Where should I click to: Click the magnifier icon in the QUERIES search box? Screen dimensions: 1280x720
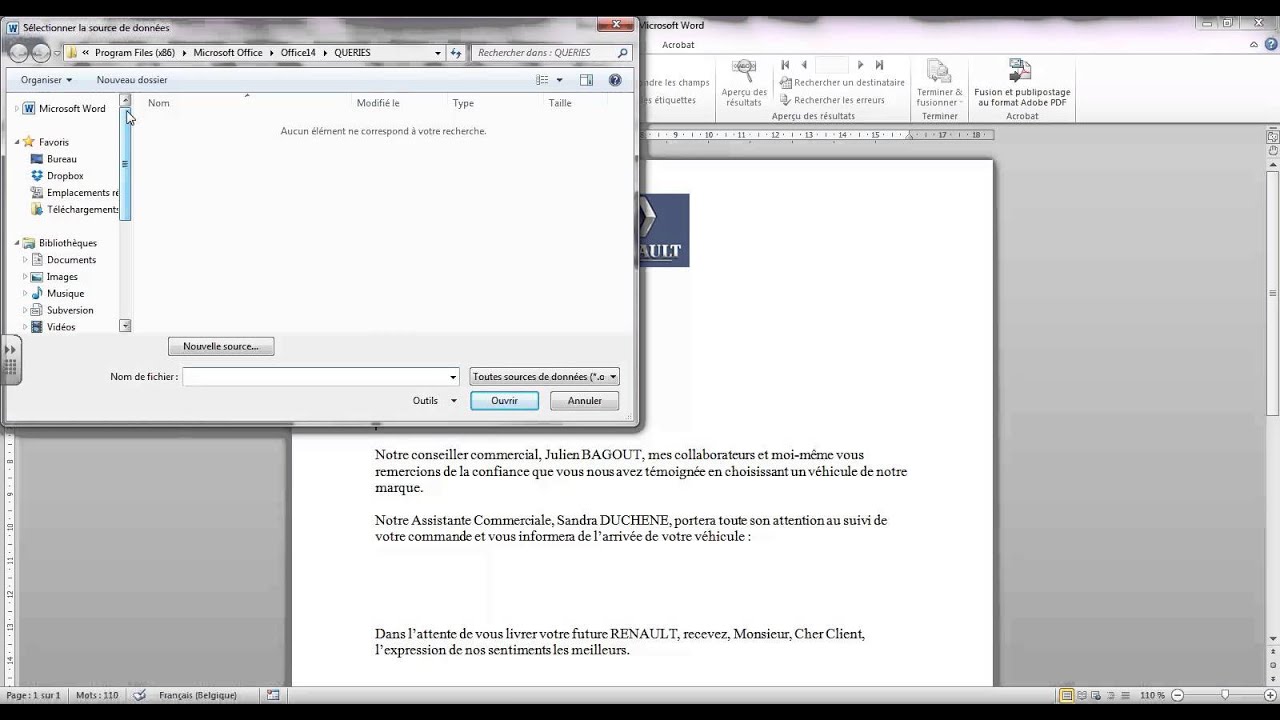pyautogui.click(x=623, y=53)
